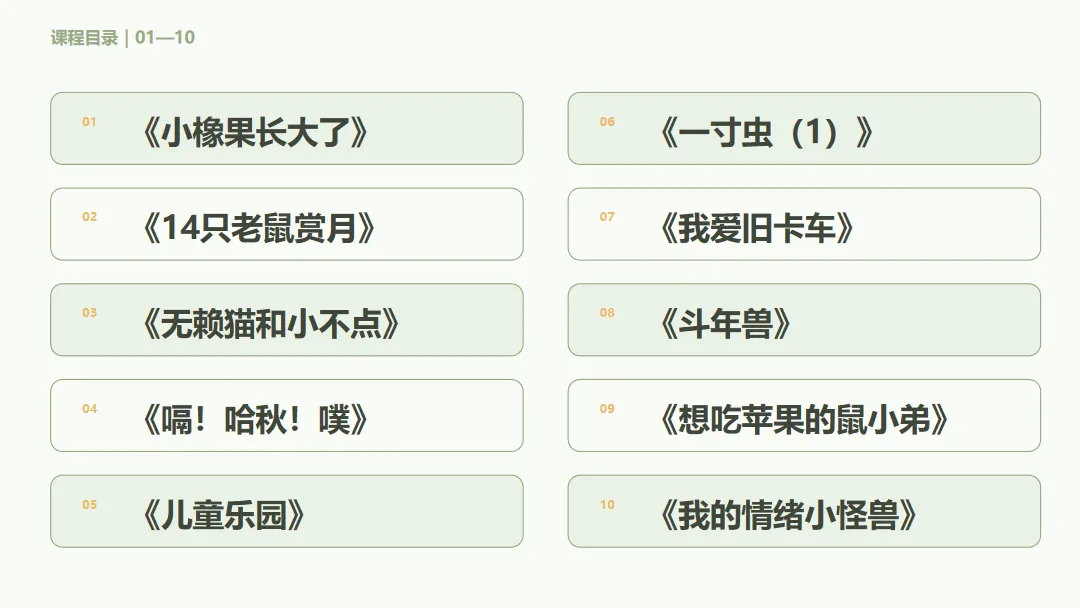Click the orange number 02 label
This screenshot has height=608, width=1080.
click(x=90, y=217)
